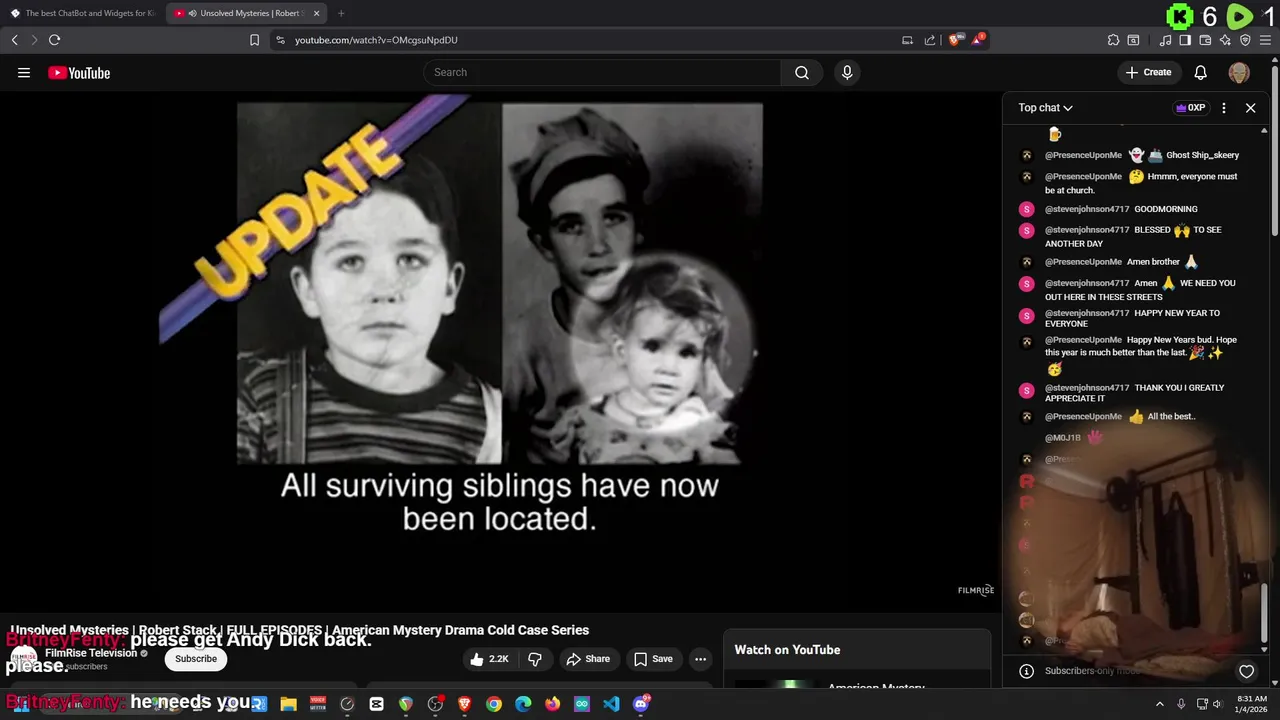Click the 'Ghost Ship_skeery' chat message
Screen dimensions: 1280x720
[1202, 155]
